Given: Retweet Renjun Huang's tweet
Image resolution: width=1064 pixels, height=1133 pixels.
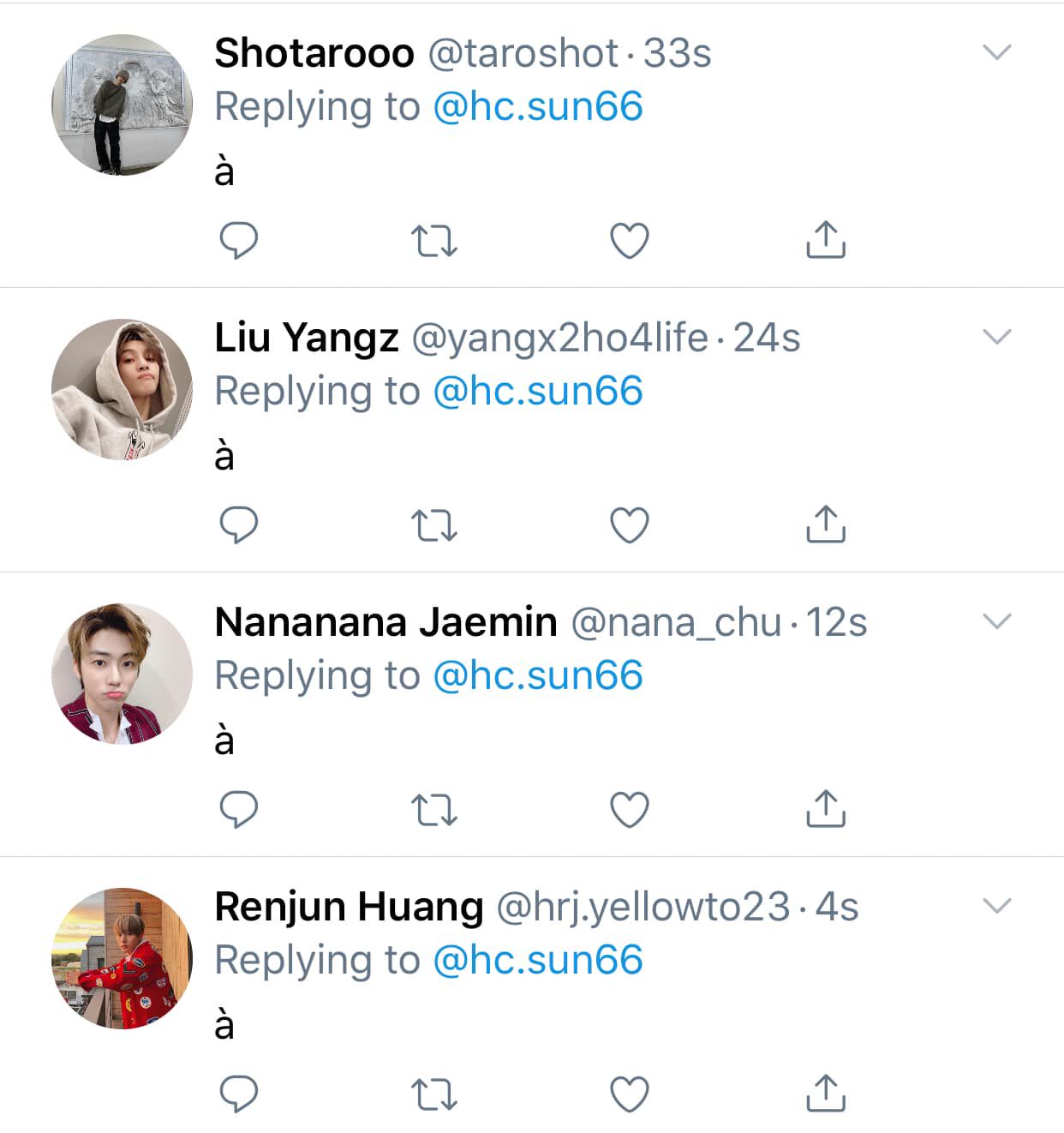Looking at the screenshot, I should click(x=434, y=1094).
